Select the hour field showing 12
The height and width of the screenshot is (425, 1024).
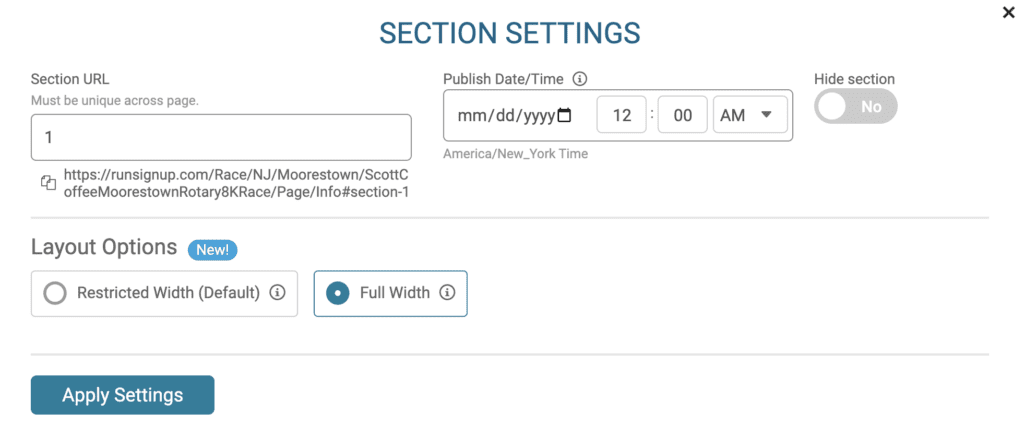[622, 115]
